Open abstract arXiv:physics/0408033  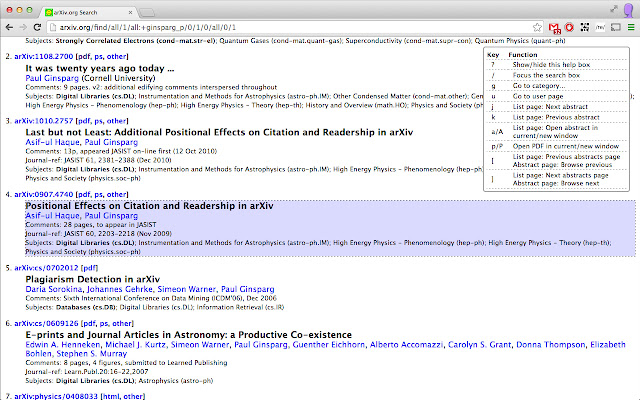pyautogui.click(x=56, y=396)
